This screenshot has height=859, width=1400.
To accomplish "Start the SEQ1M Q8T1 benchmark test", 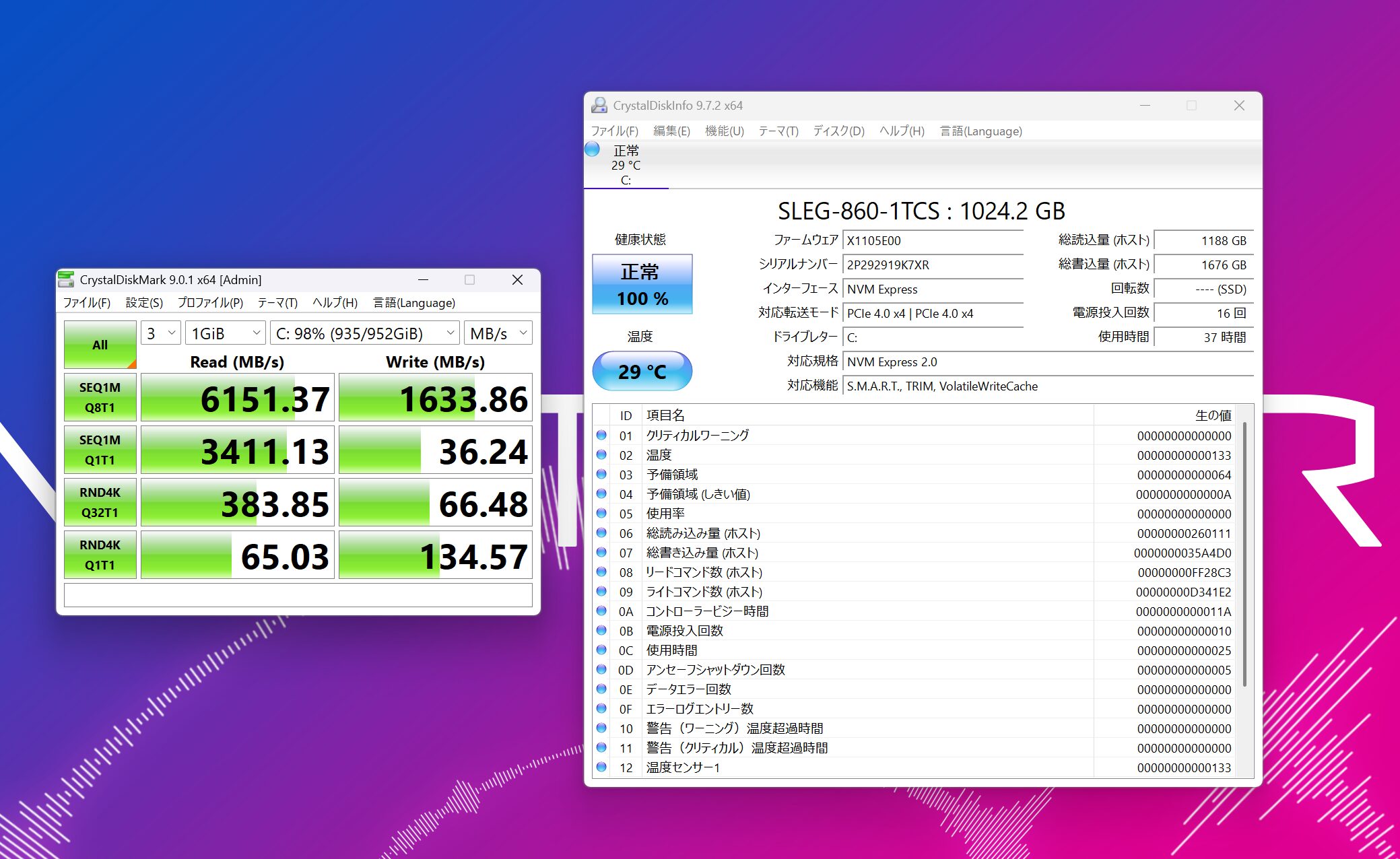I will click(x=100, y=397).
